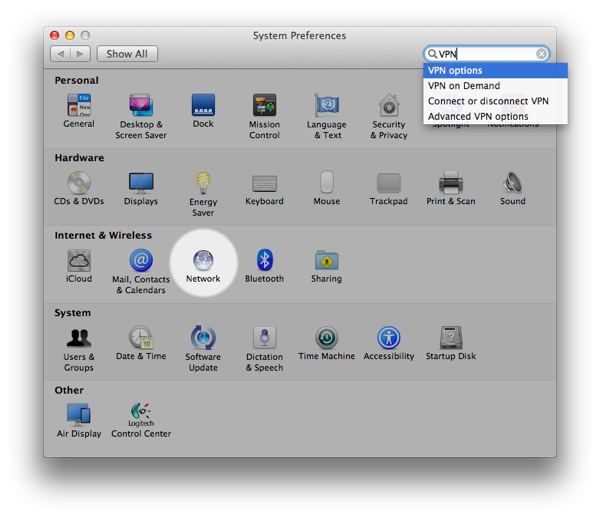The height and width of the screenshot is (518, 600).
Task: Click the Show All button
Action: coord(127,54)
